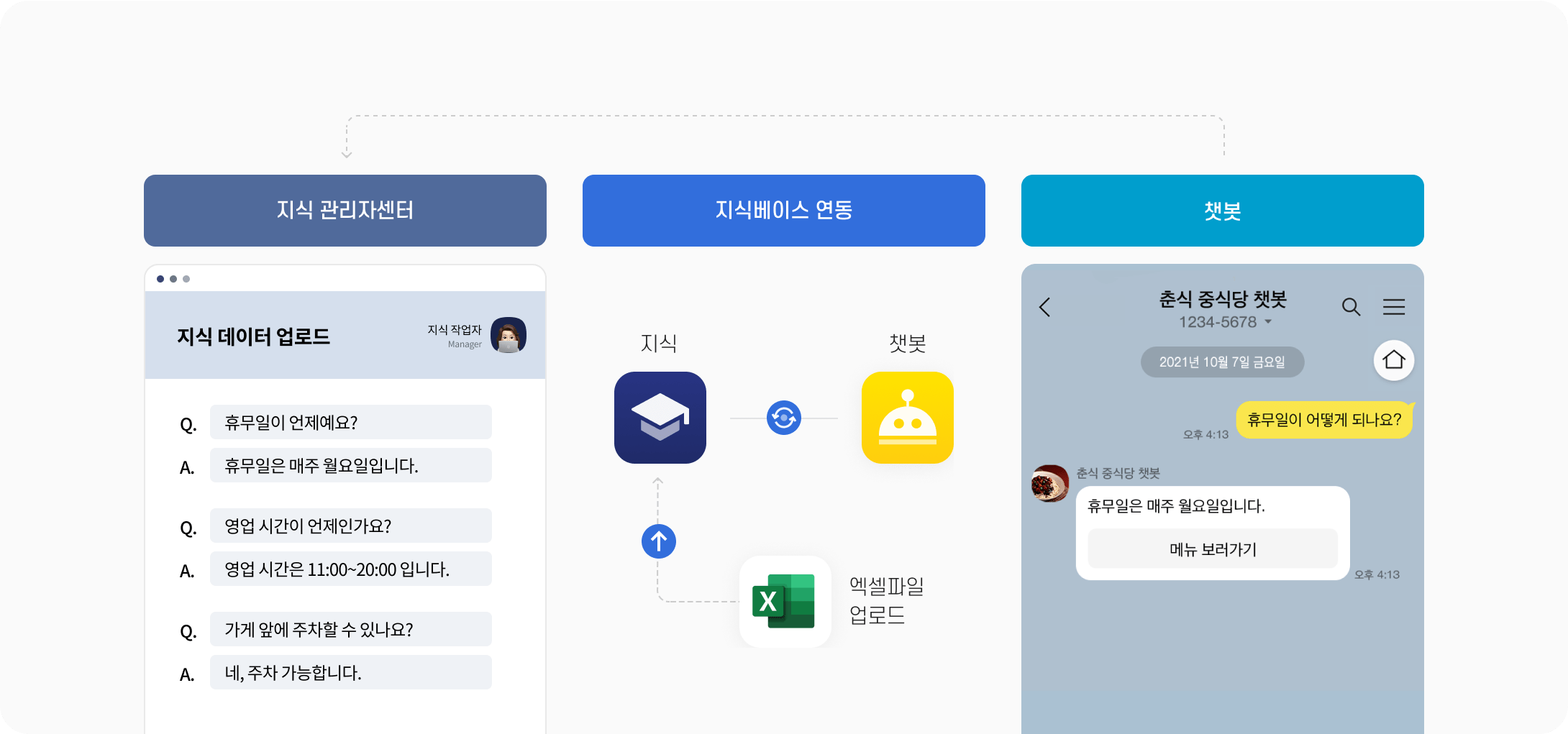The height and width of the screenshot is (734, 1568).
Task: Click the 메뉴 보러가기 button
Action: [x=1212, y=549]
